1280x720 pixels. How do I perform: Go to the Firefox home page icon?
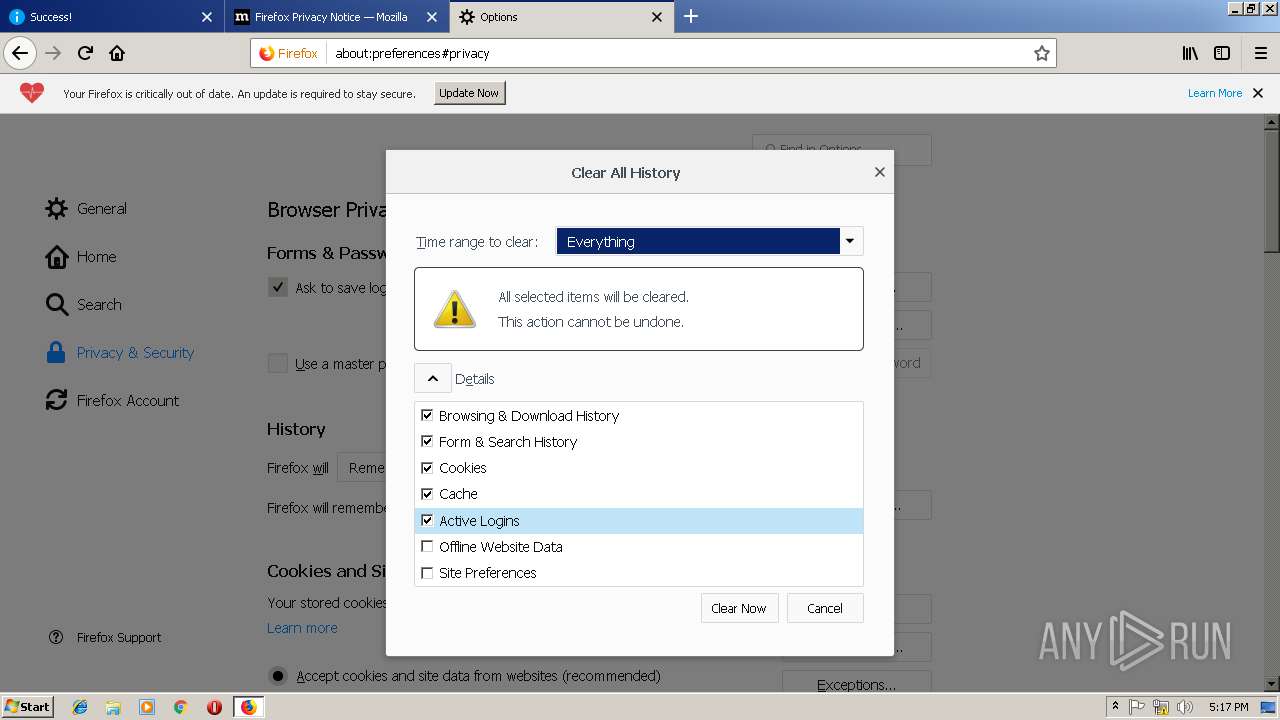117,53
